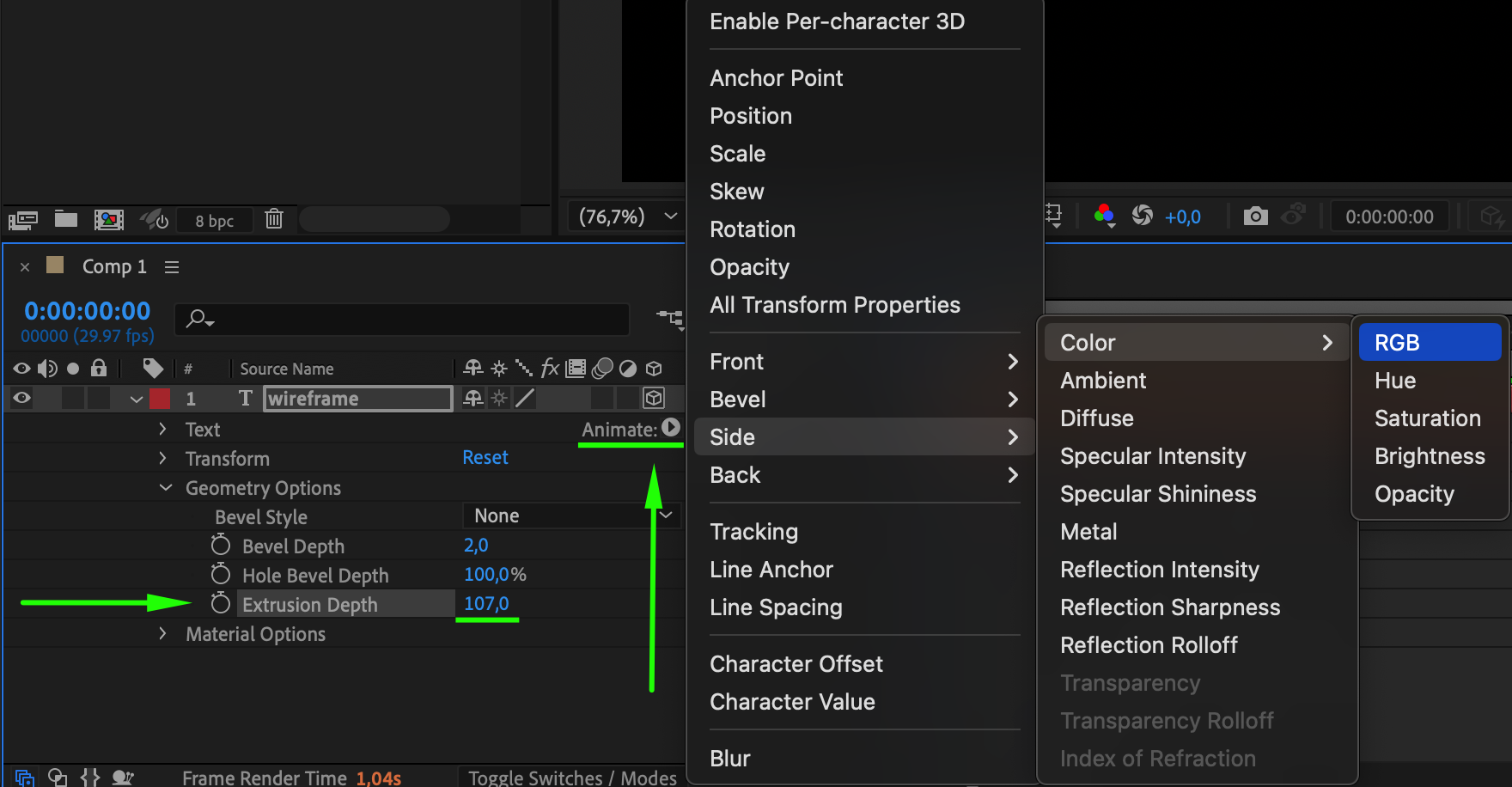Select RGB from the Color submenu
Viewport: 1512px width, 787px height.
tap(1429, 342)
